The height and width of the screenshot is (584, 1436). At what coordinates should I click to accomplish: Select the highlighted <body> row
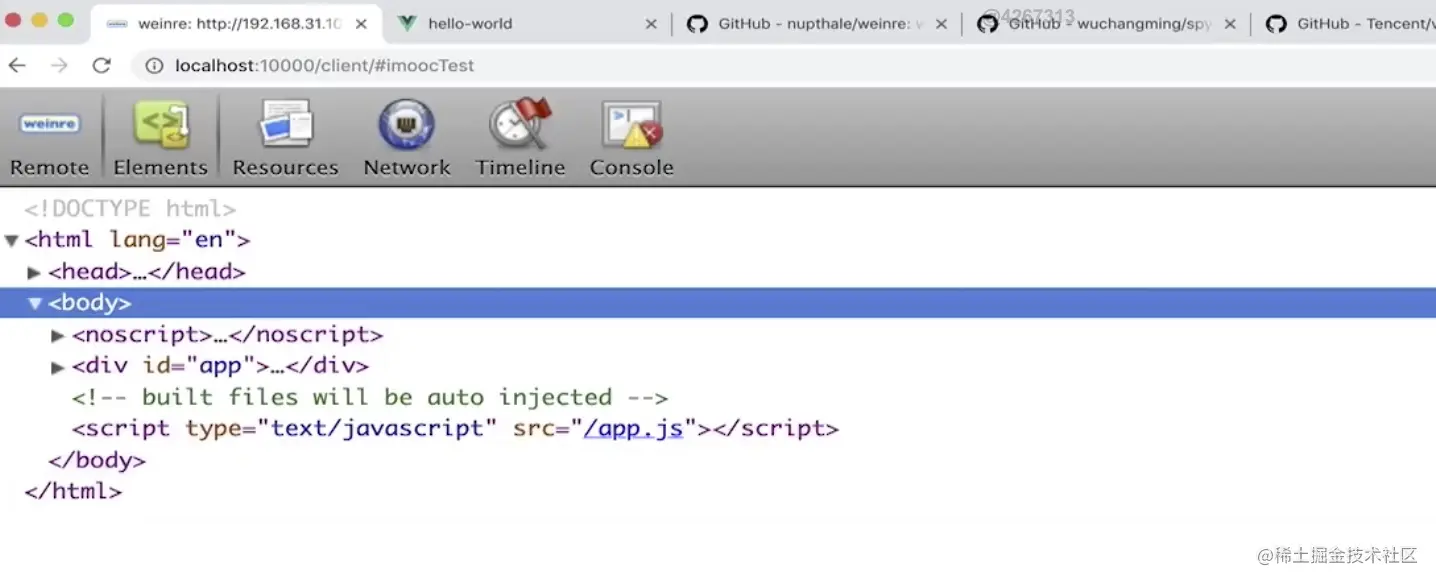718,303
